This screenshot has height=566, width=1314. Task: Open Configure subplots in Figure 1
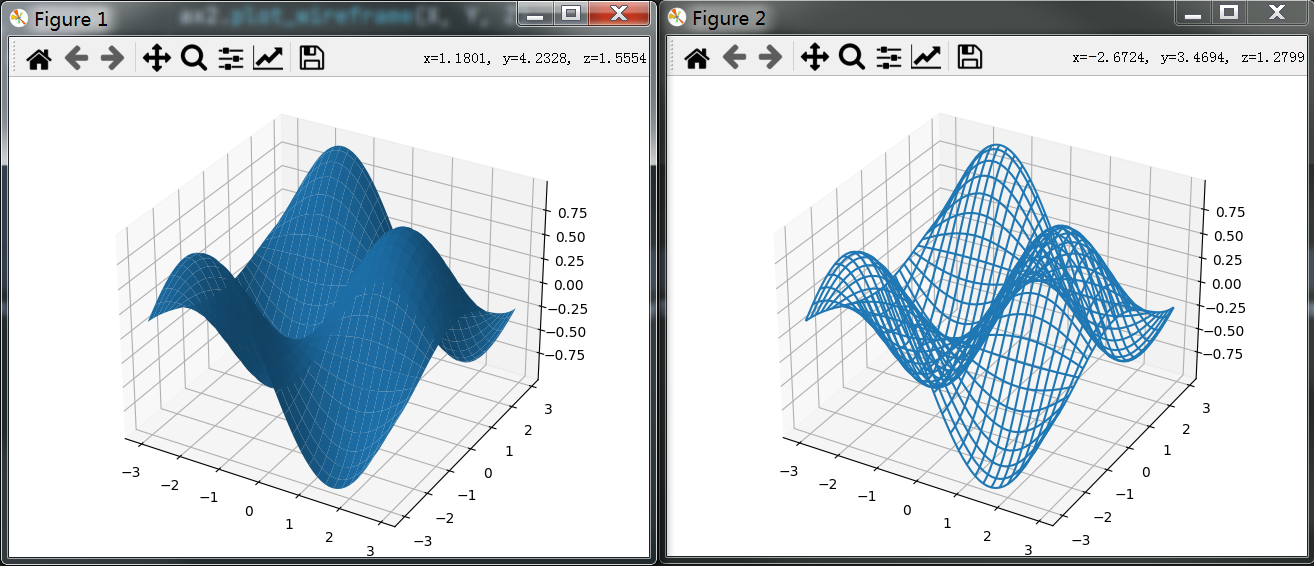coord(231,59)
